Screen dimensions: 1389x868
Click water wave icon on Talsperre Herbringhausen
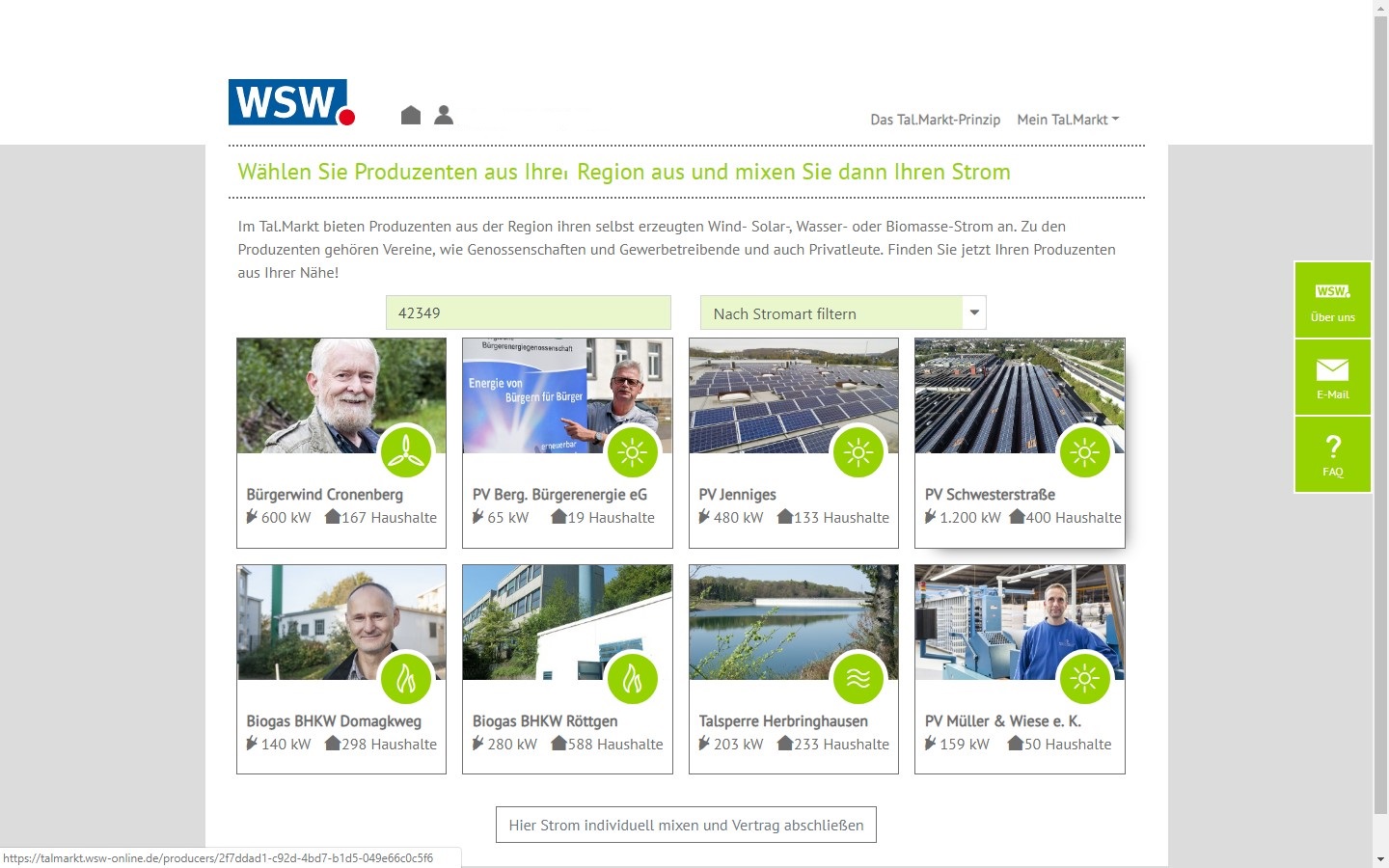(858, 678)
